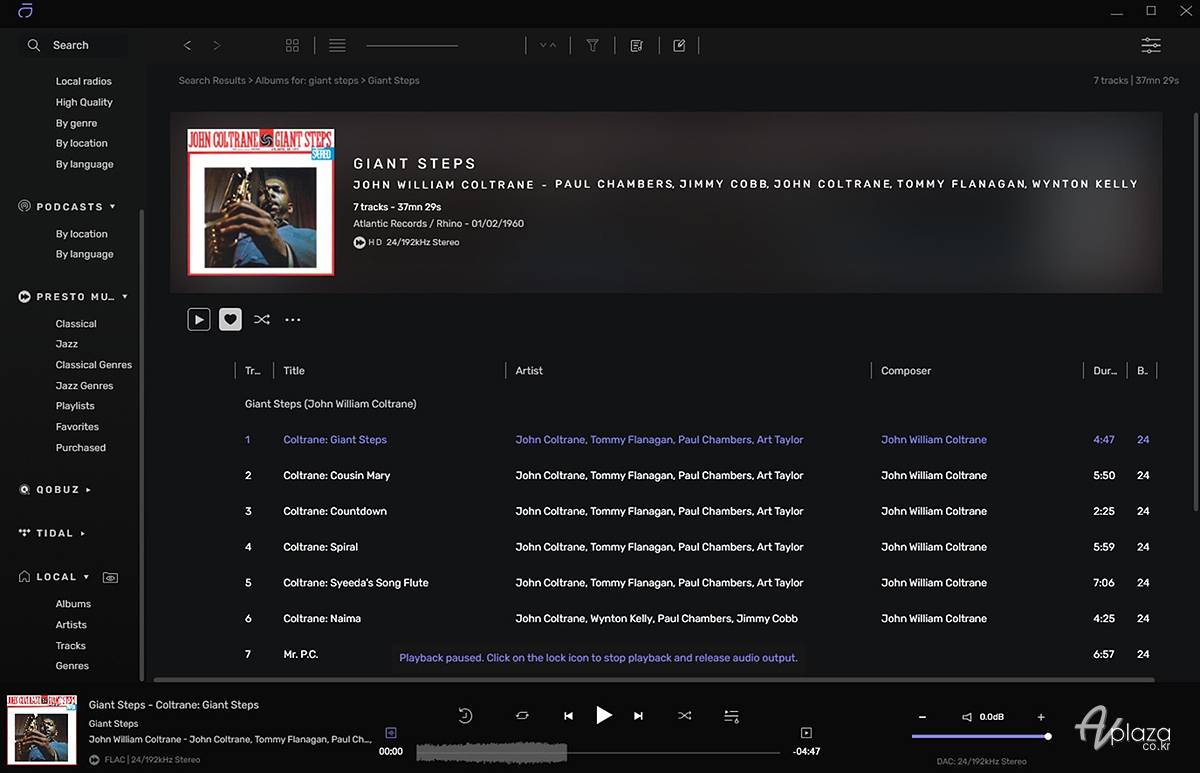Open the audio settings sliders icon

click(1151, 45)
